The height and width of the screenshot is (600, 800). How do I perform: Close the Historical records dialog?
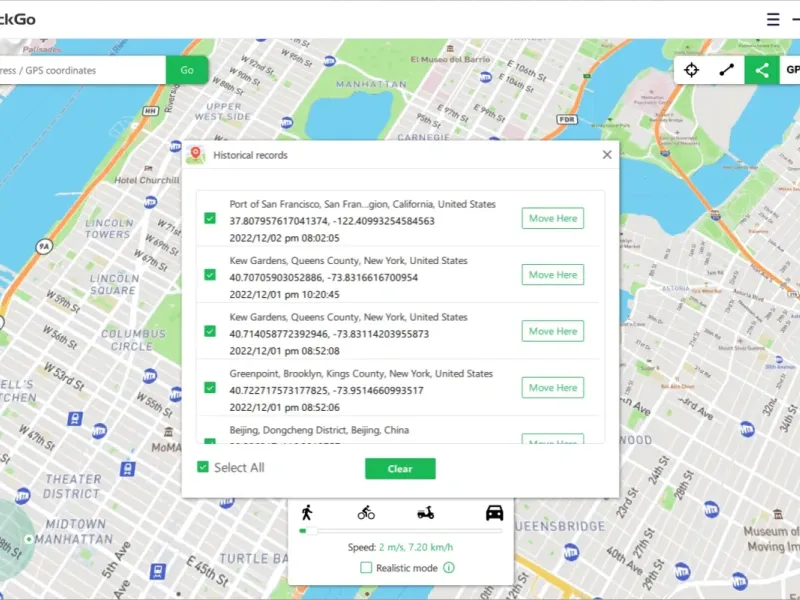(607, 155)
